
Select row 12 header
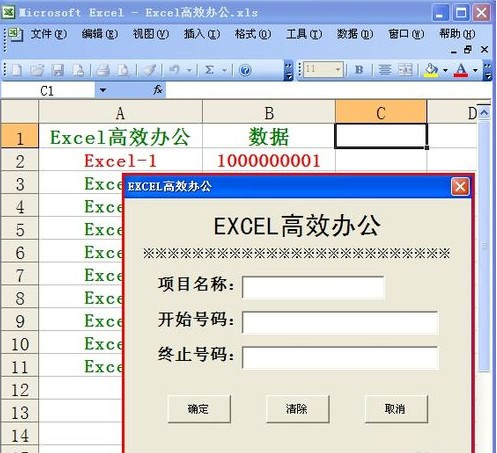[x=20, y=389]
